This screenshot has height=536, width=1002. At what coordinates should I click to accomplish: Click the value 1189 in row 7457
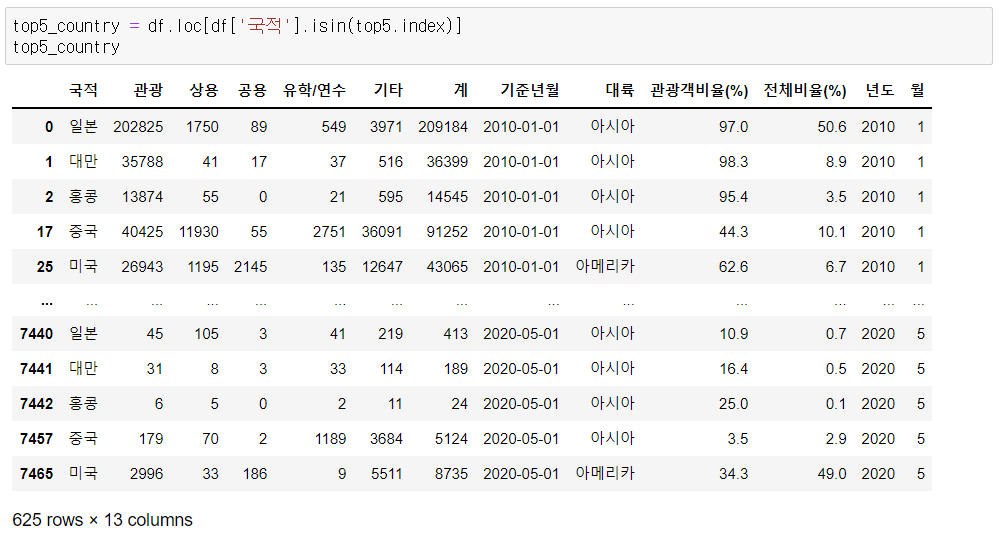[330, 439]
